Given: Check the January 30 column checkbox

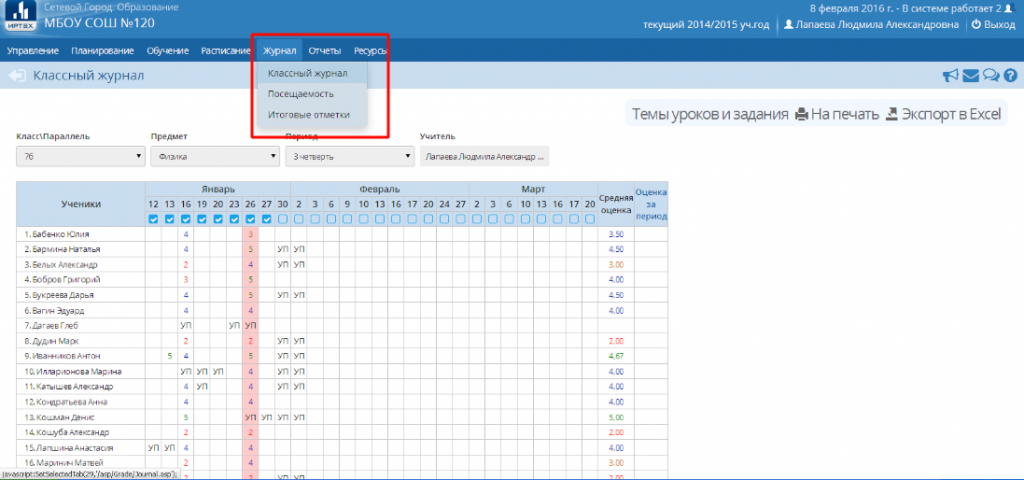Looking at the screenshot, I should pyautogui.click(x=283, y=219).
